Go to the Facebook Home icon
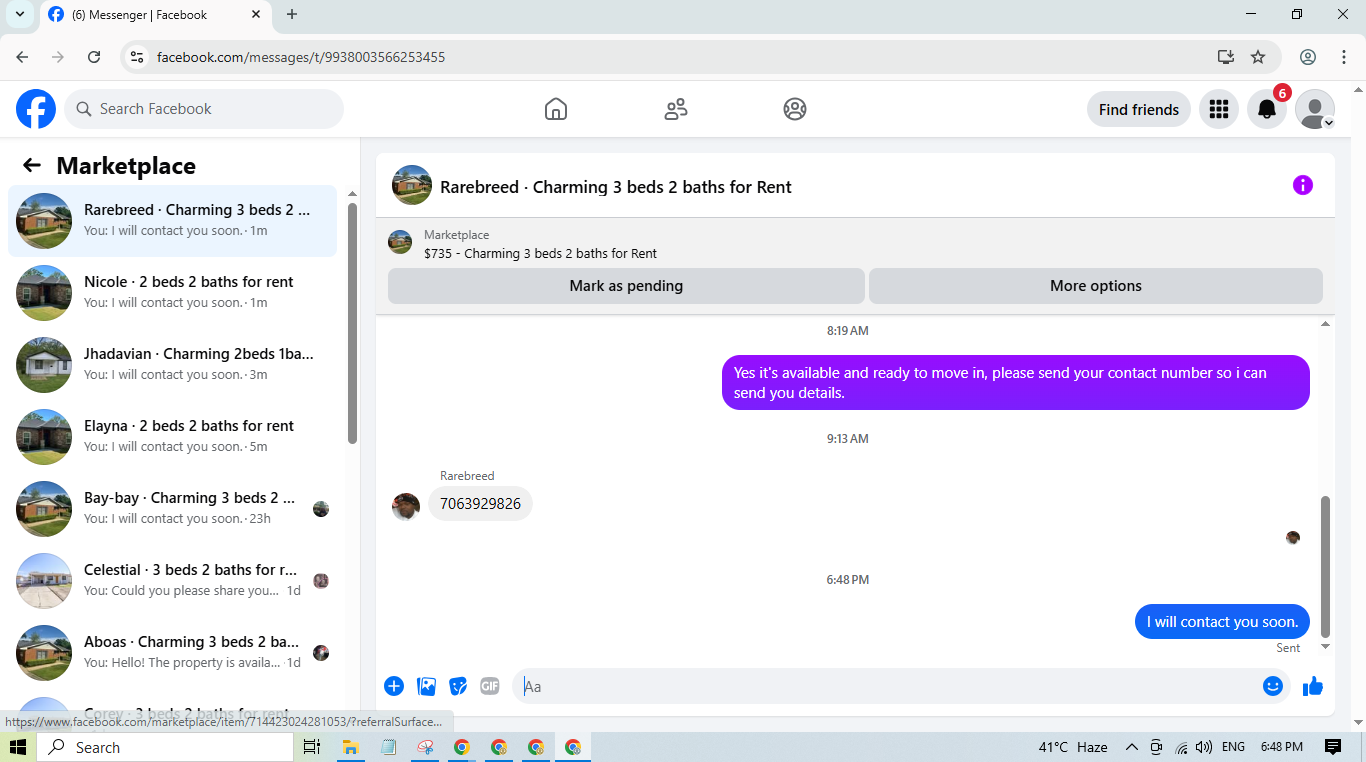Viewport: 1366px width, 762px height. tap(556, 109)
